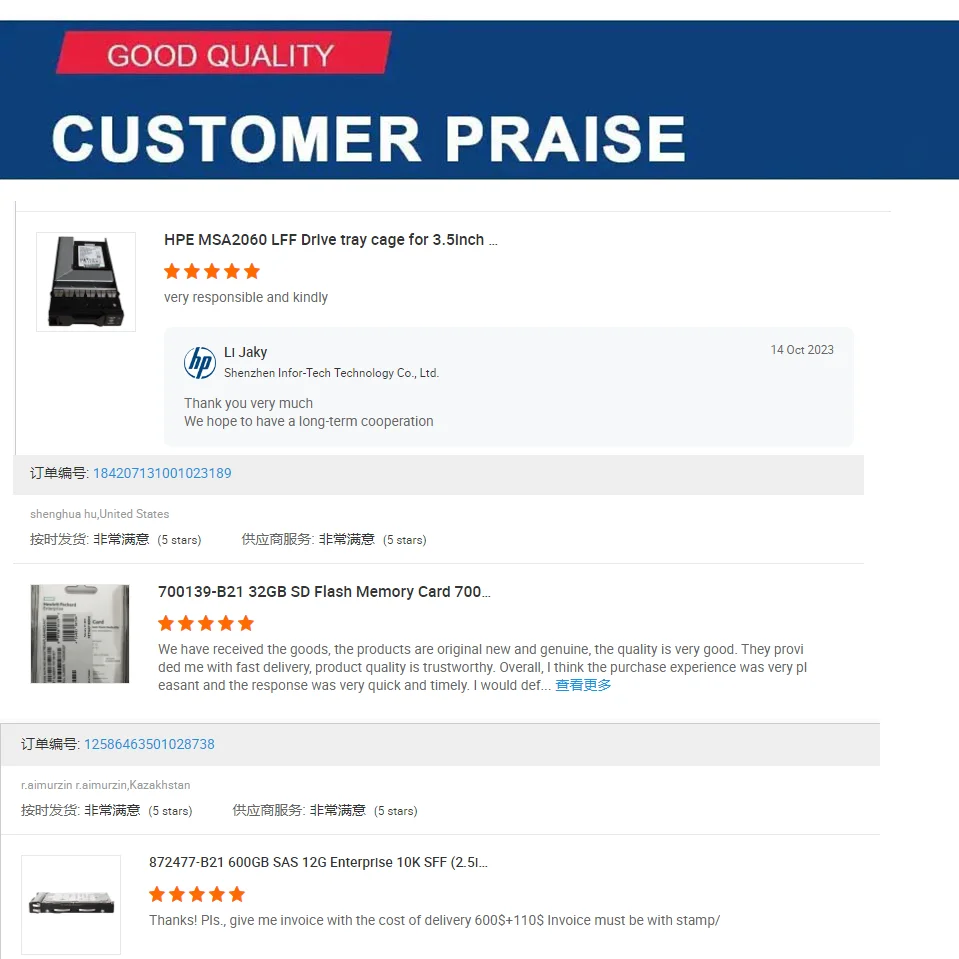Open the 600GB SAS drive thumbnail
959x959 pixels.
[71, 904]
